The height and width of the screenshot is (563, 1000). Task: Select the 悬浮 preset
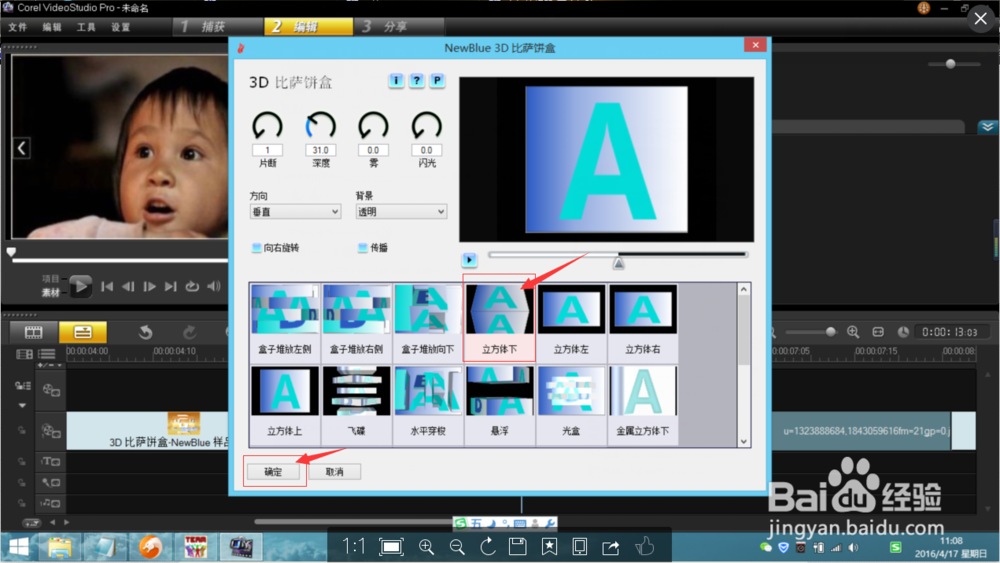499,403
